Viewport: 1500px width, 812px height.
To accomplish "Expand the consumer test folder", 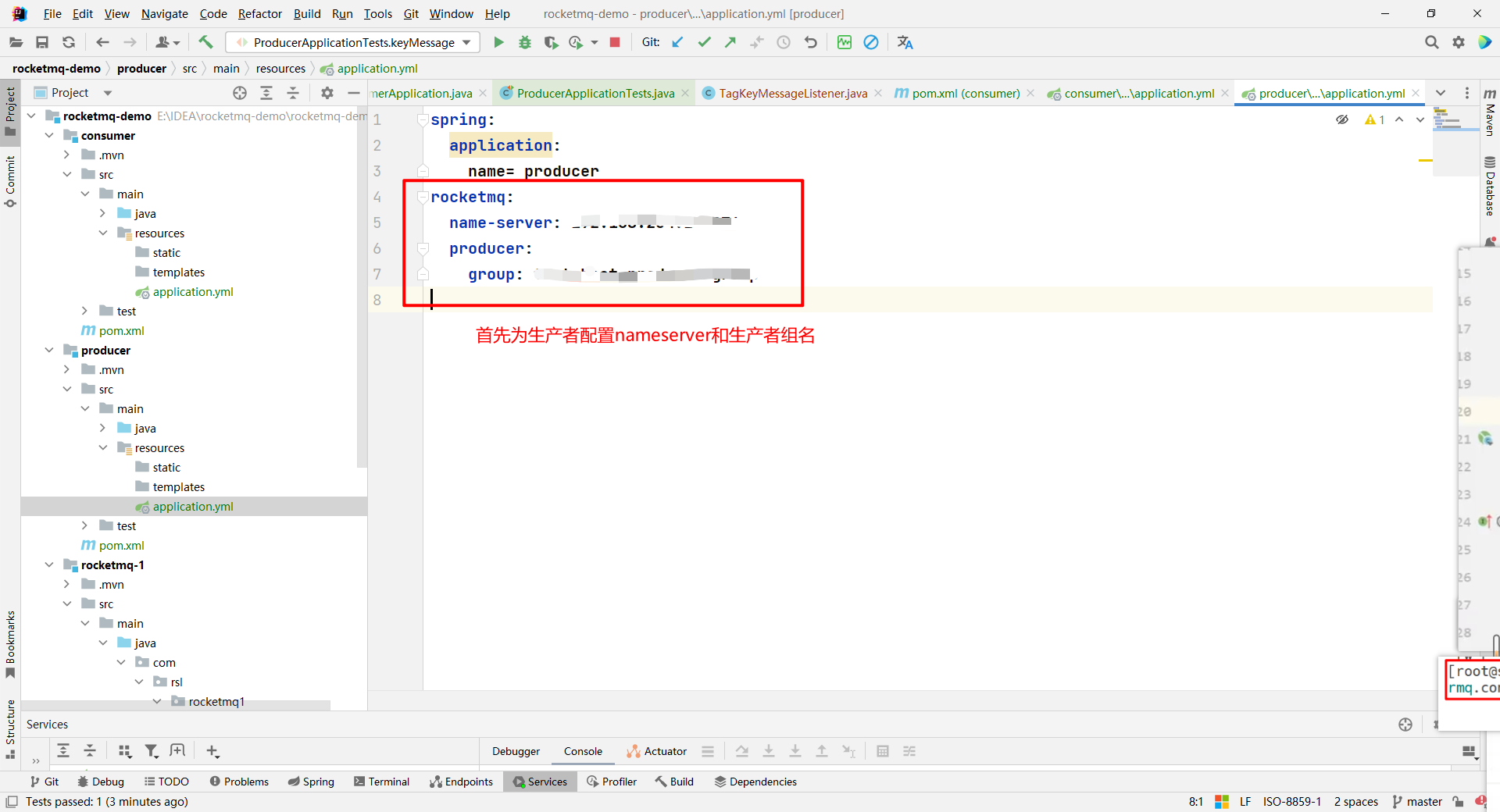I will [85, 312].
